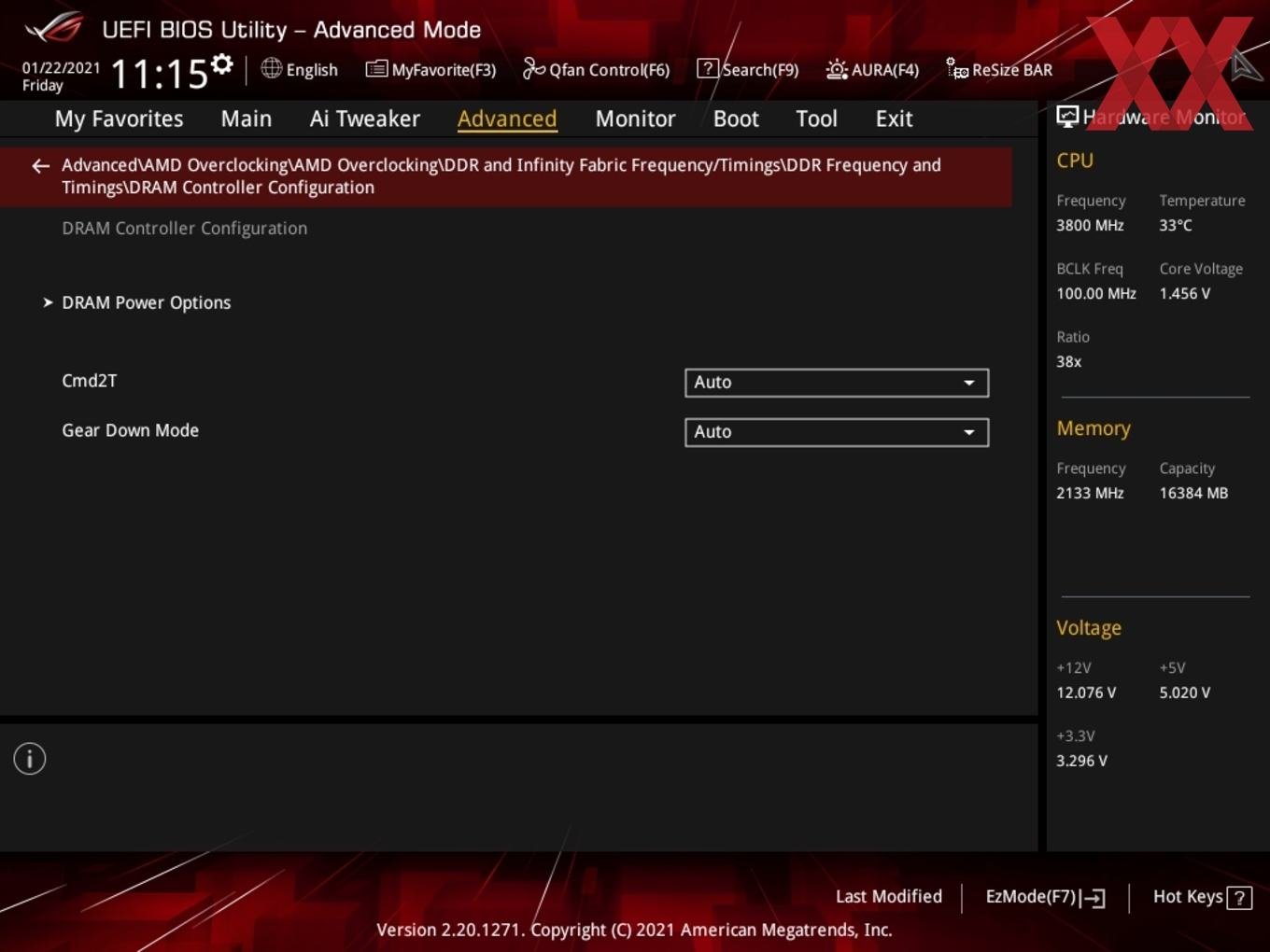Viewport: 1270px width, 952px height.
Task: Click the 11:15 clock time
Action: 159,73
